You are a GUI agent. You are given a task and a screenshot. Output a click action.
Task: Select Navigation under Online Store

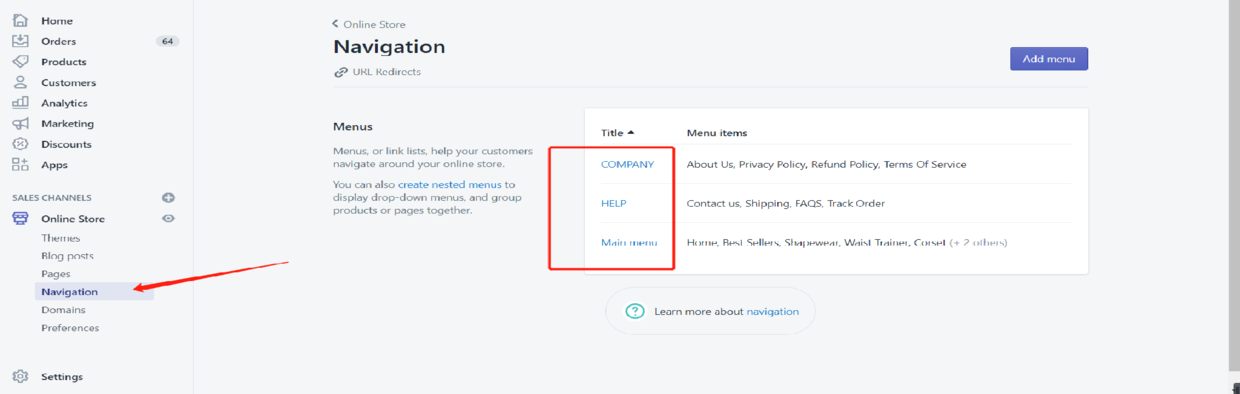point(70,292)
